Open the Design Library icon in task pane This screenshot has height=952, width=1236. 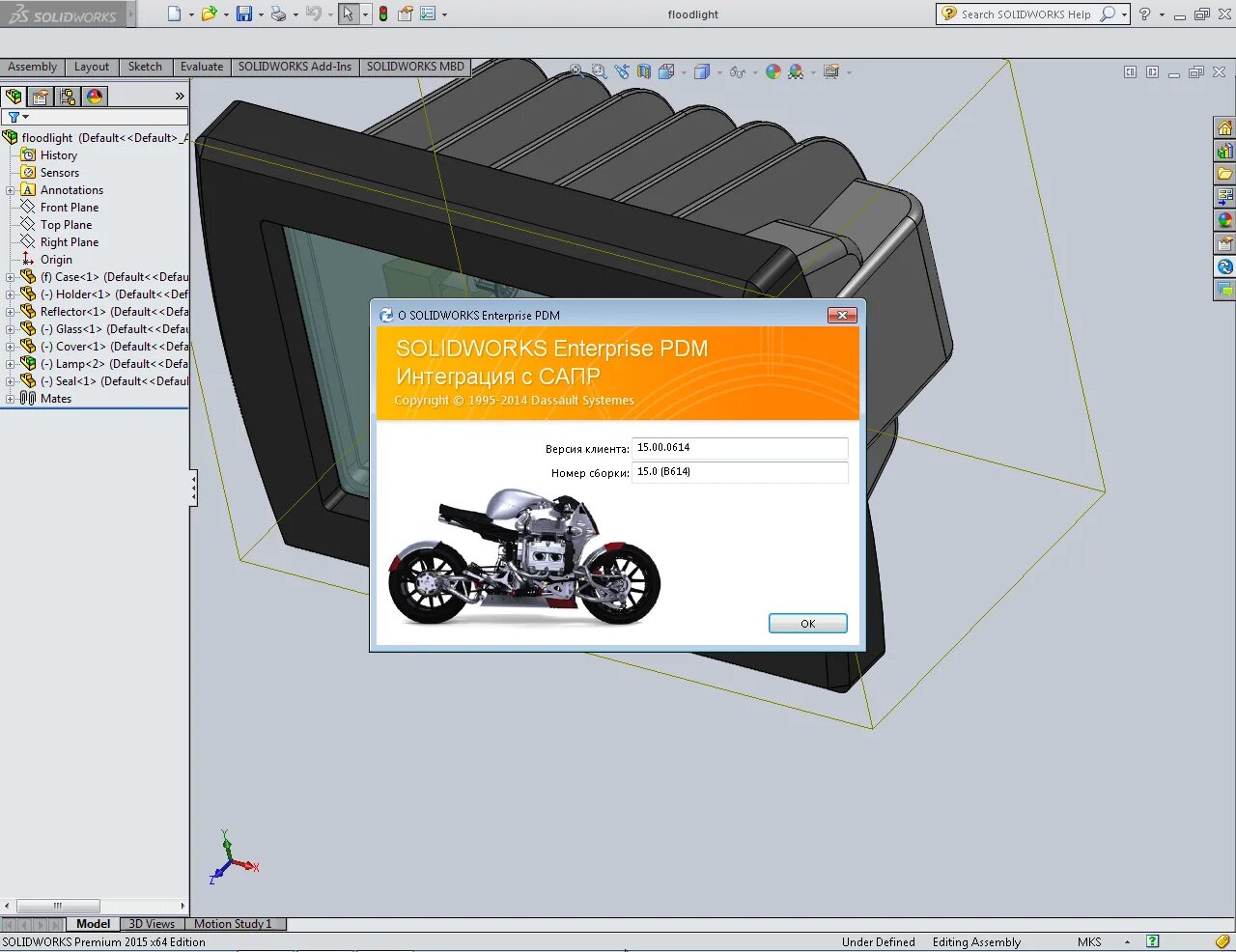(x=1224, y=151)
